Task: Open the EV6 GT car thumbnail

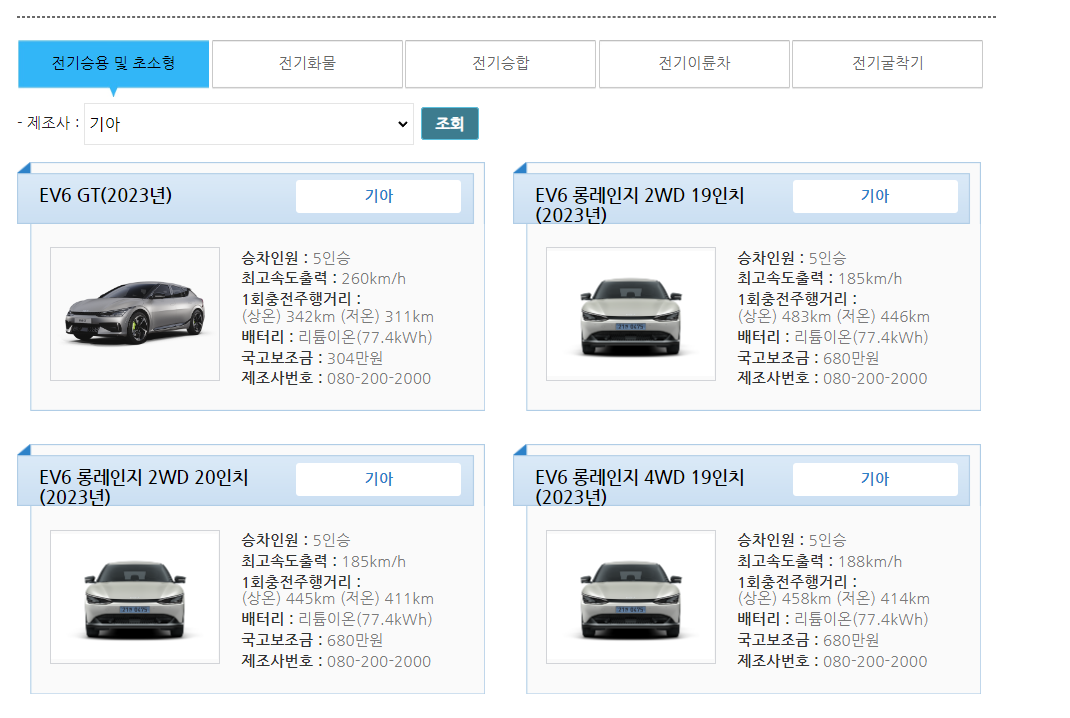Action: click(135, 314)
